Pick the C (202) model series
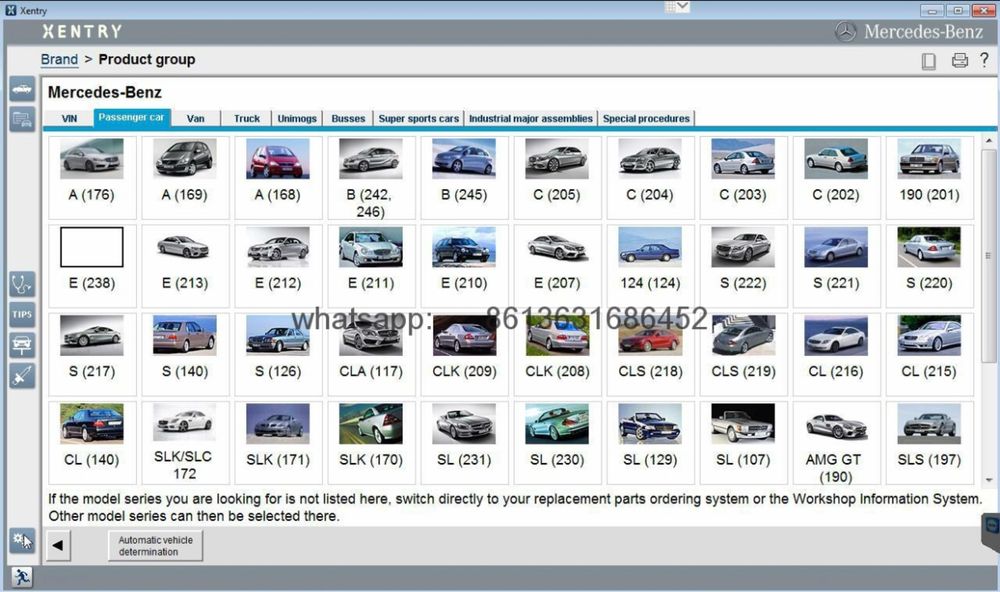 (837, 178)
